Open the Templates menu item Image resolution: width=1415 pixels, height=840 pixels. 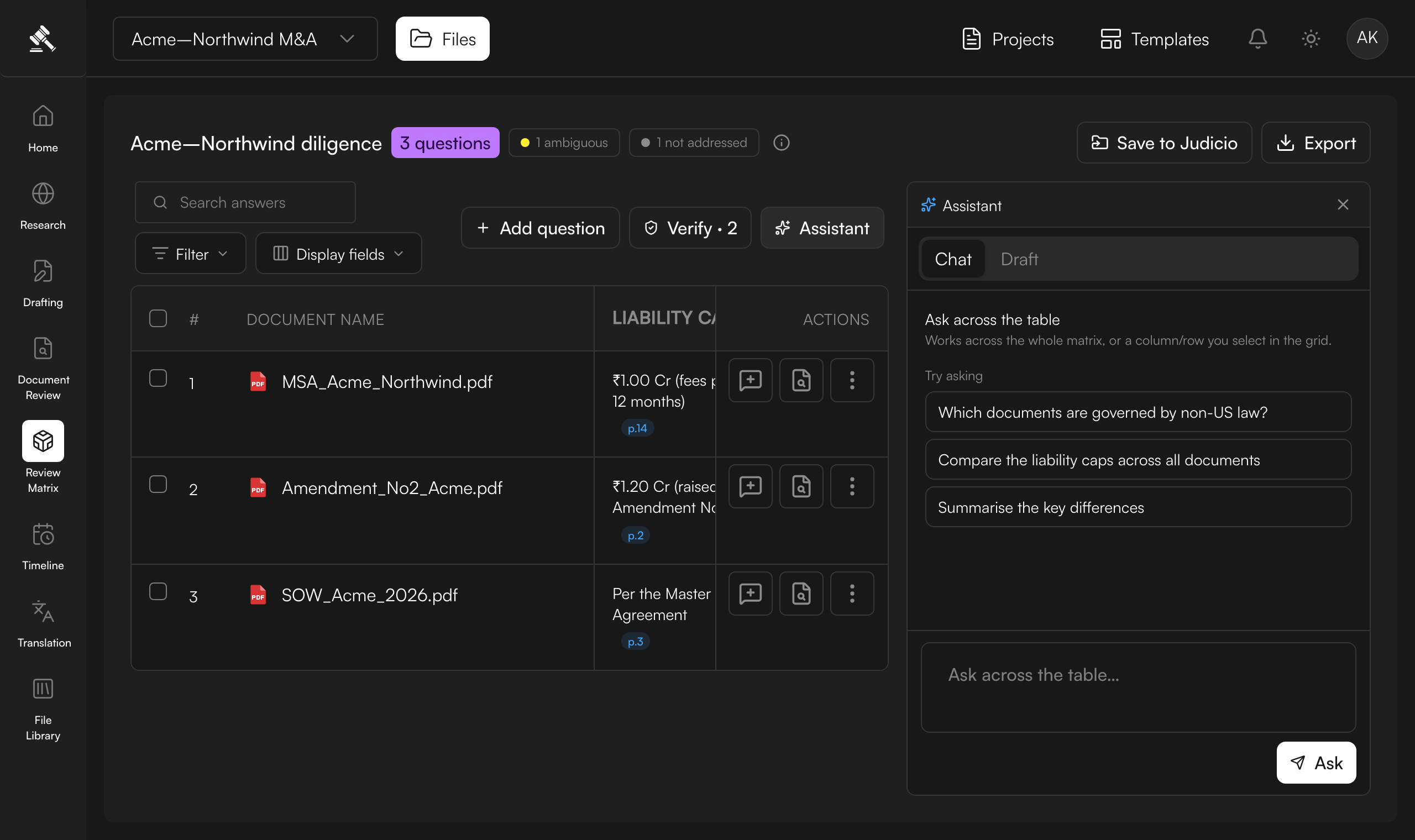click(x=1155, y=39)
